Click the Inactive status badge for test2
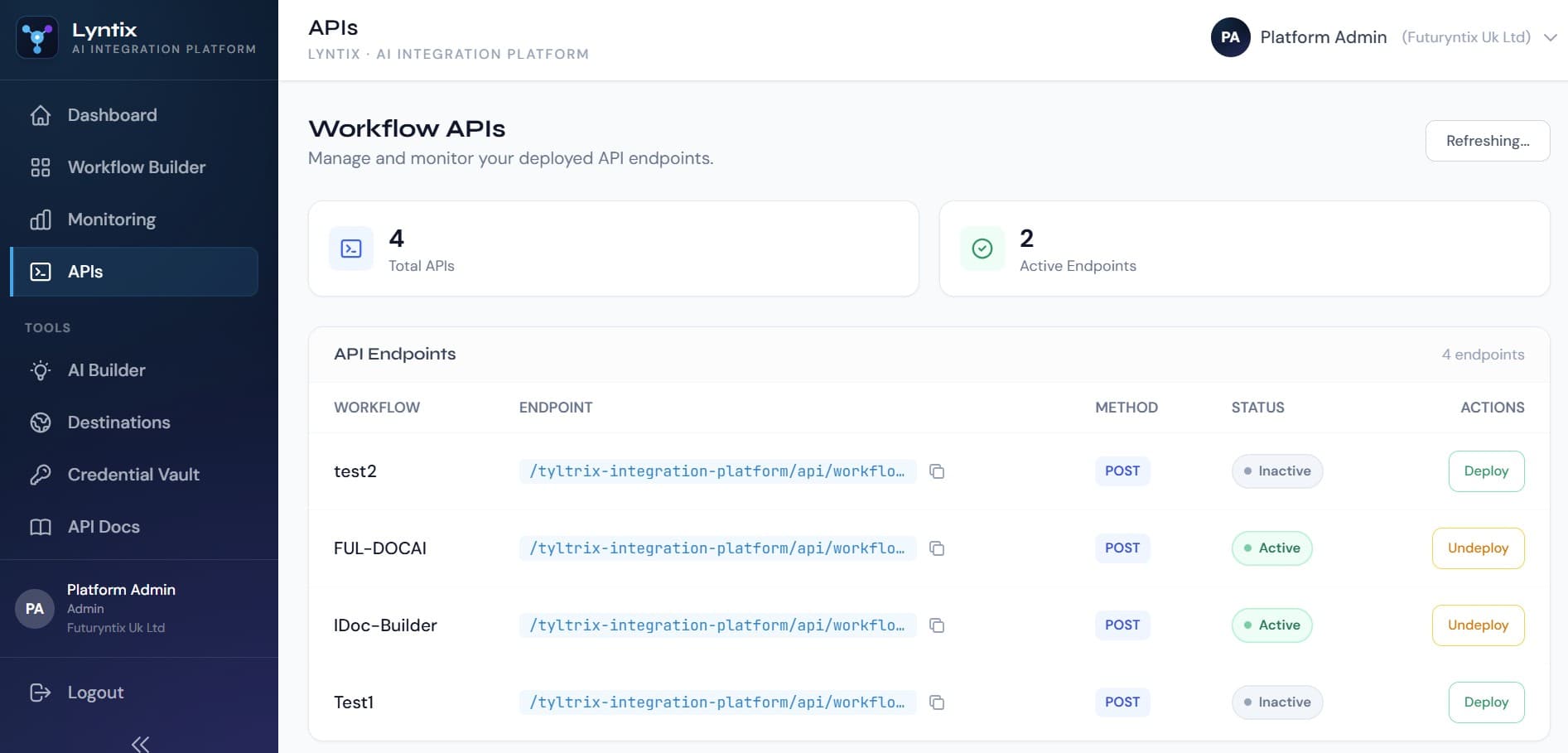This screenshot has width=1568, height=753. point(1276,471)
